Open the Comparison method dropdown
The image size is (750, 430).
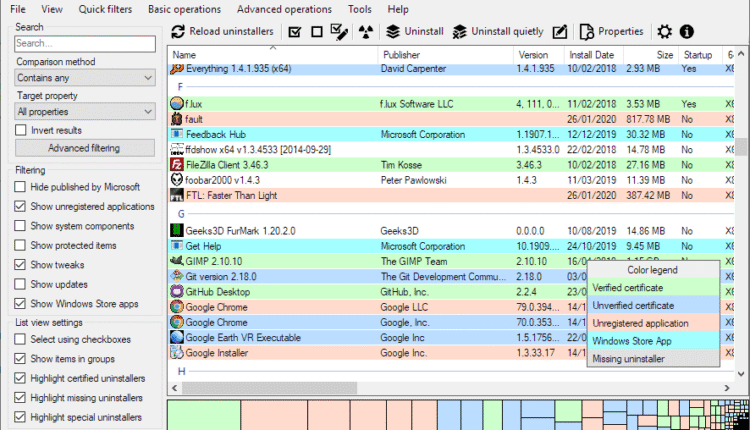point(85,77)
